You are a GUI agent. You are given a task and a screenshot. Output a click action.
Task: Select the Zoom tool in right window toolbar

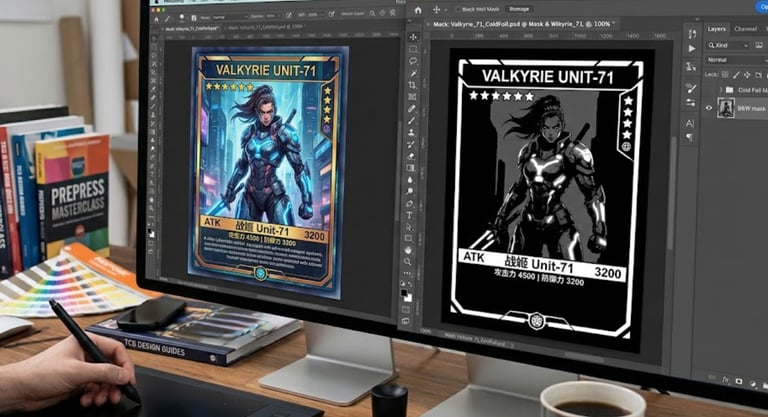click(407, 262)
